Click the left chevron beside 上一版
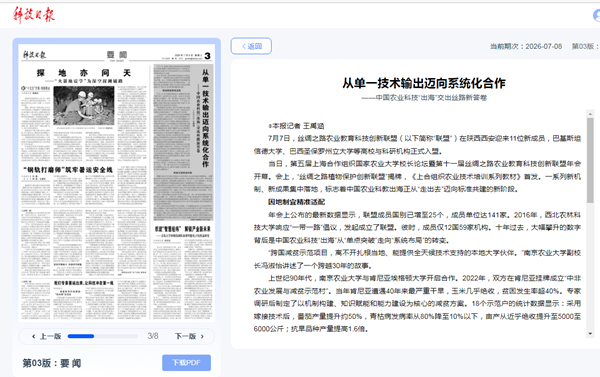This screenshot has width=600, height=377. (x=34, y=336)
